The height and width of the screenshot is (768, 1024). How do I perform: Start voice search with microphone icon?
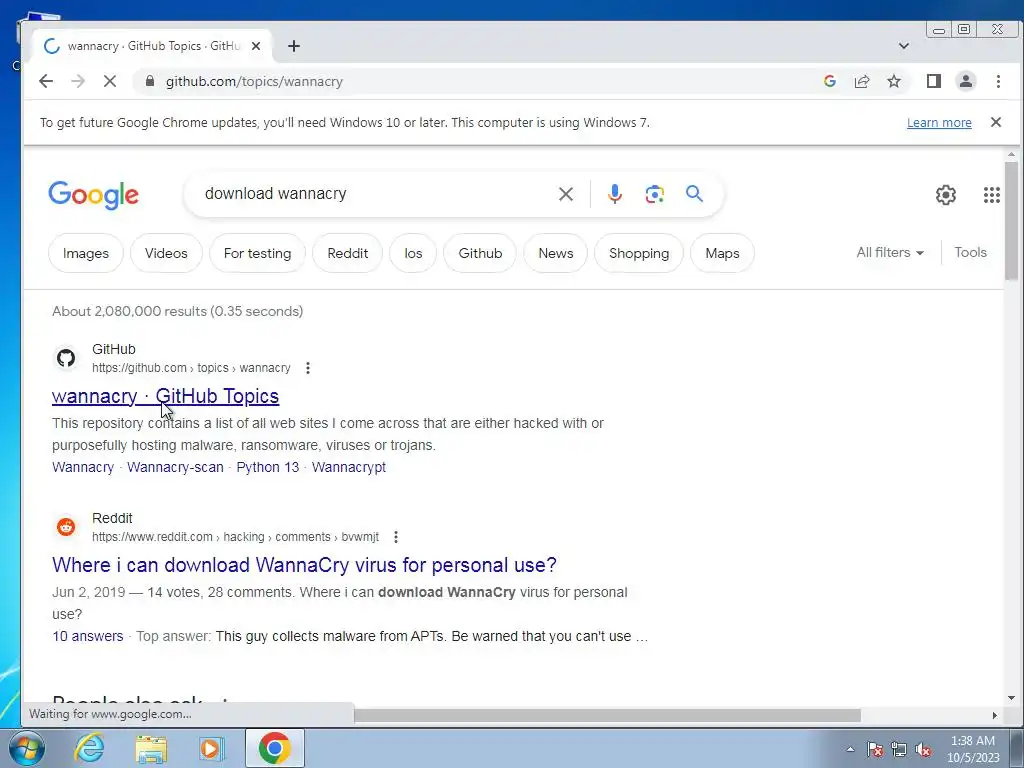[x=615, y=194]
